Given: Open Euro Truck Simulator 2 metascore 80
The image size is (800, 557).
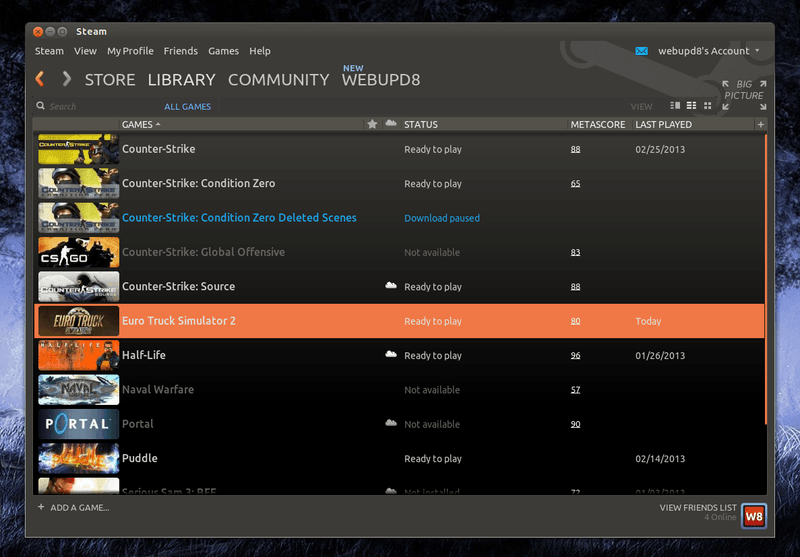Looking at the screenshot, I should click(x=576, y=321).
